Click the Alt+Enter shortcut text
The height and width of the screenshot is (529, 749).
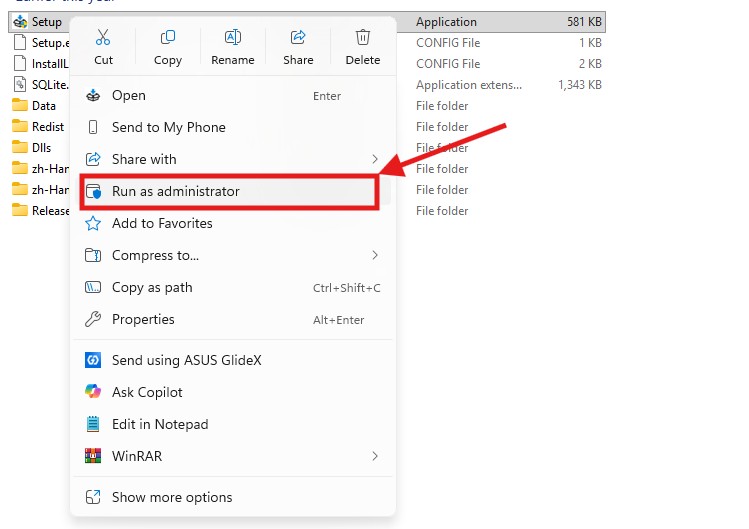pos(339,320)
